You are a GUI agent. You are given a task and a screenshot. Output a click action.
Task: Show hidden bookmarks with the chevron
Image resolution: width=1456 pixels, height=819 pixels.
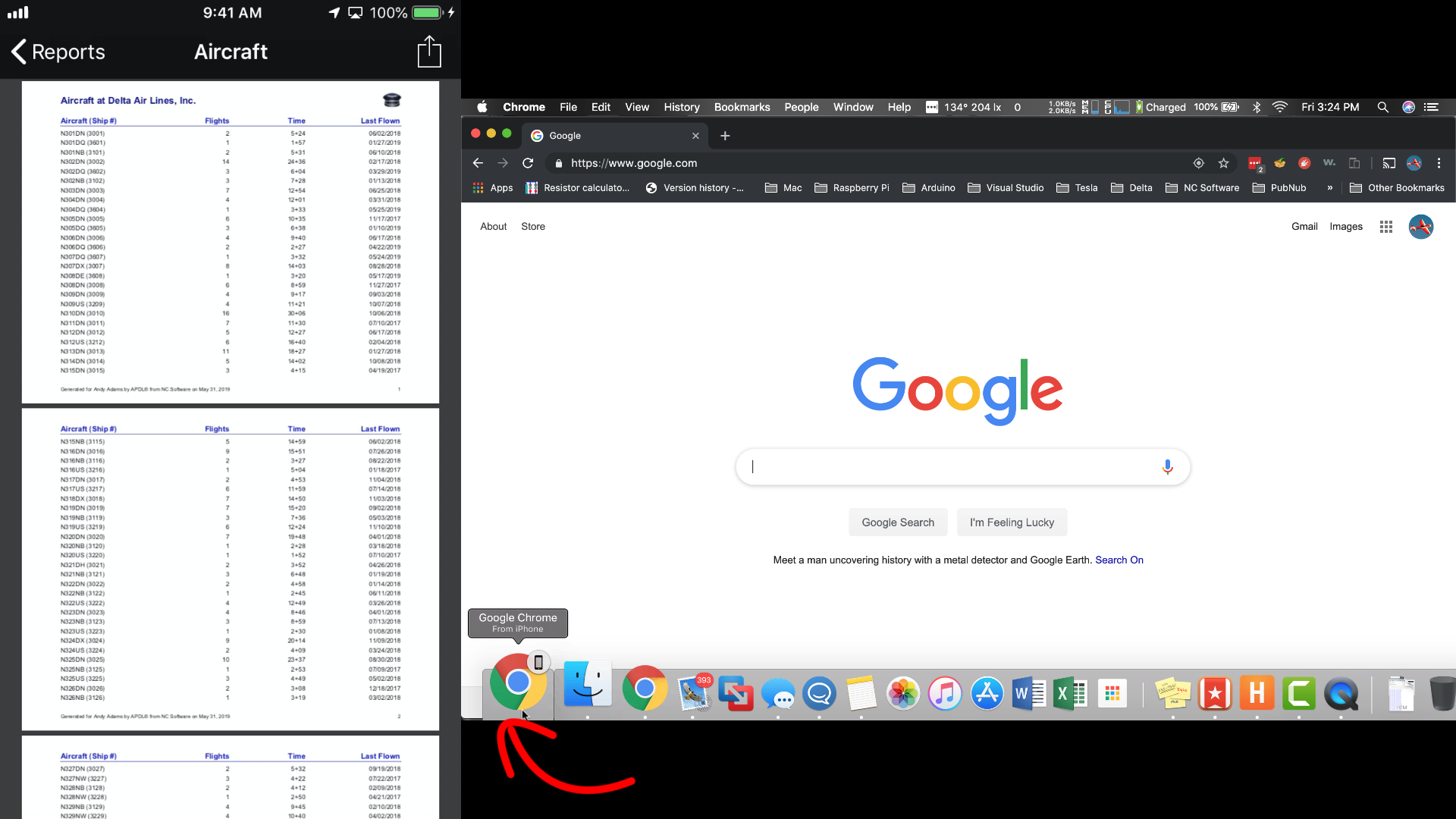(x=1329, y=188)
